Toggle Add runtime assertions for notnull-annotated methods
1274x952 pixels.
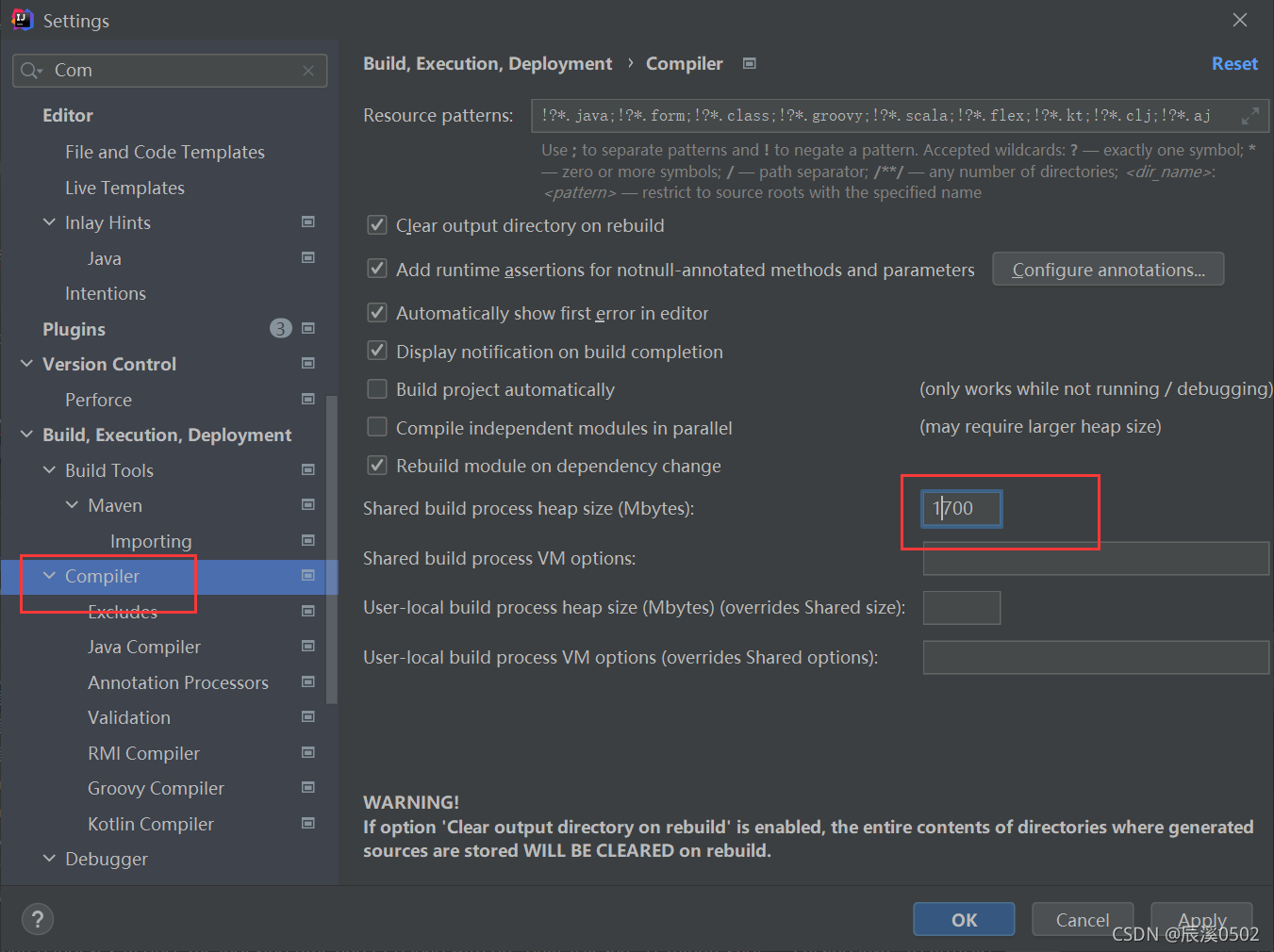pyautogui.click(x=377, y=269)
